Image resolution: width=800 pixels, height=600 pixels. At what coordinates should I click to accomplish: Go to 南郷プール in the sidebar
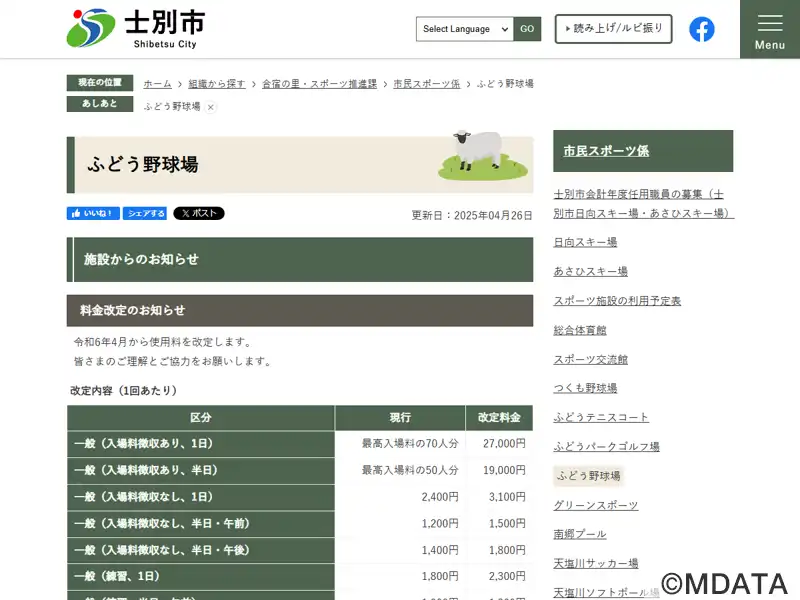tap(580, 534)
